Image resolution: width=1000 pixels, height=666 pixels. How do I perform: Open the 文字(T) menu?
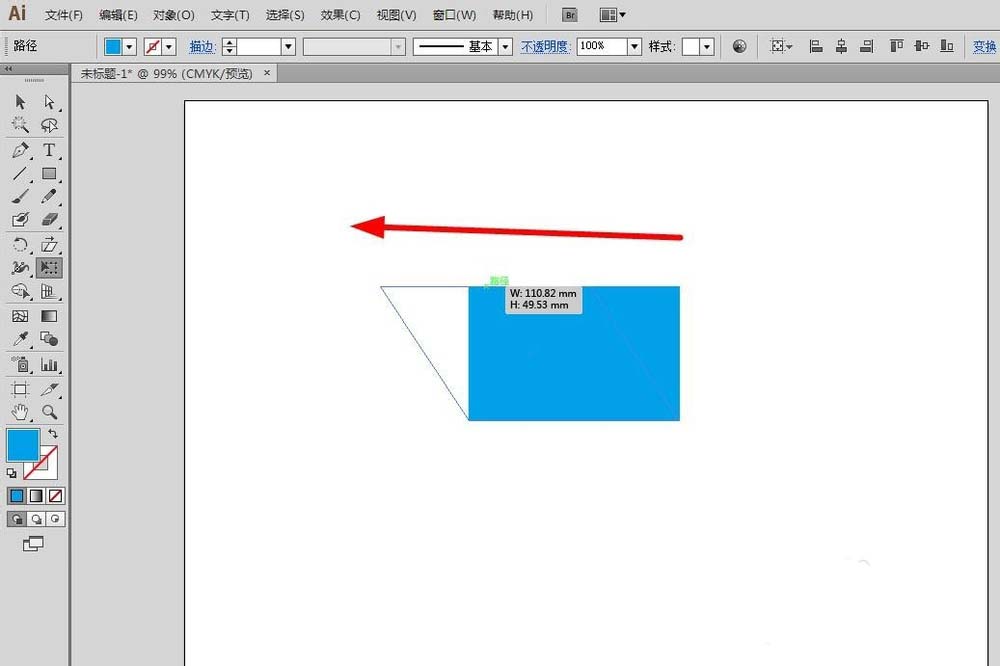(230, 15)
